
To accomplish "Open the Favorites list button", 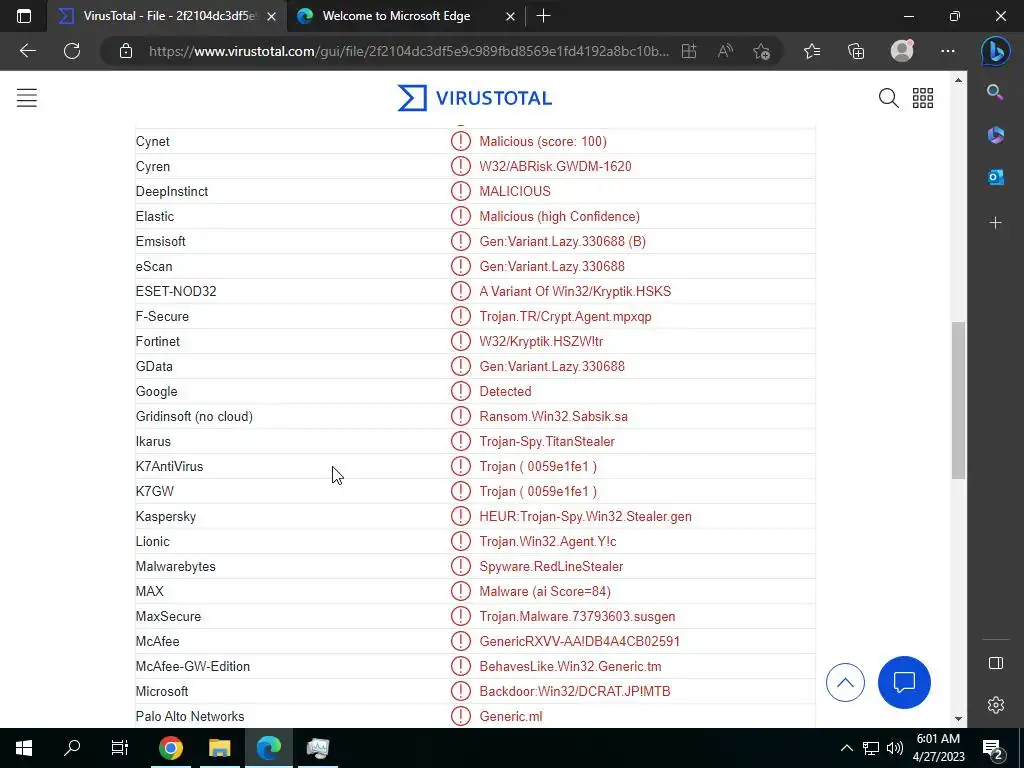I will pyautogui.click(x=812, y=51).
